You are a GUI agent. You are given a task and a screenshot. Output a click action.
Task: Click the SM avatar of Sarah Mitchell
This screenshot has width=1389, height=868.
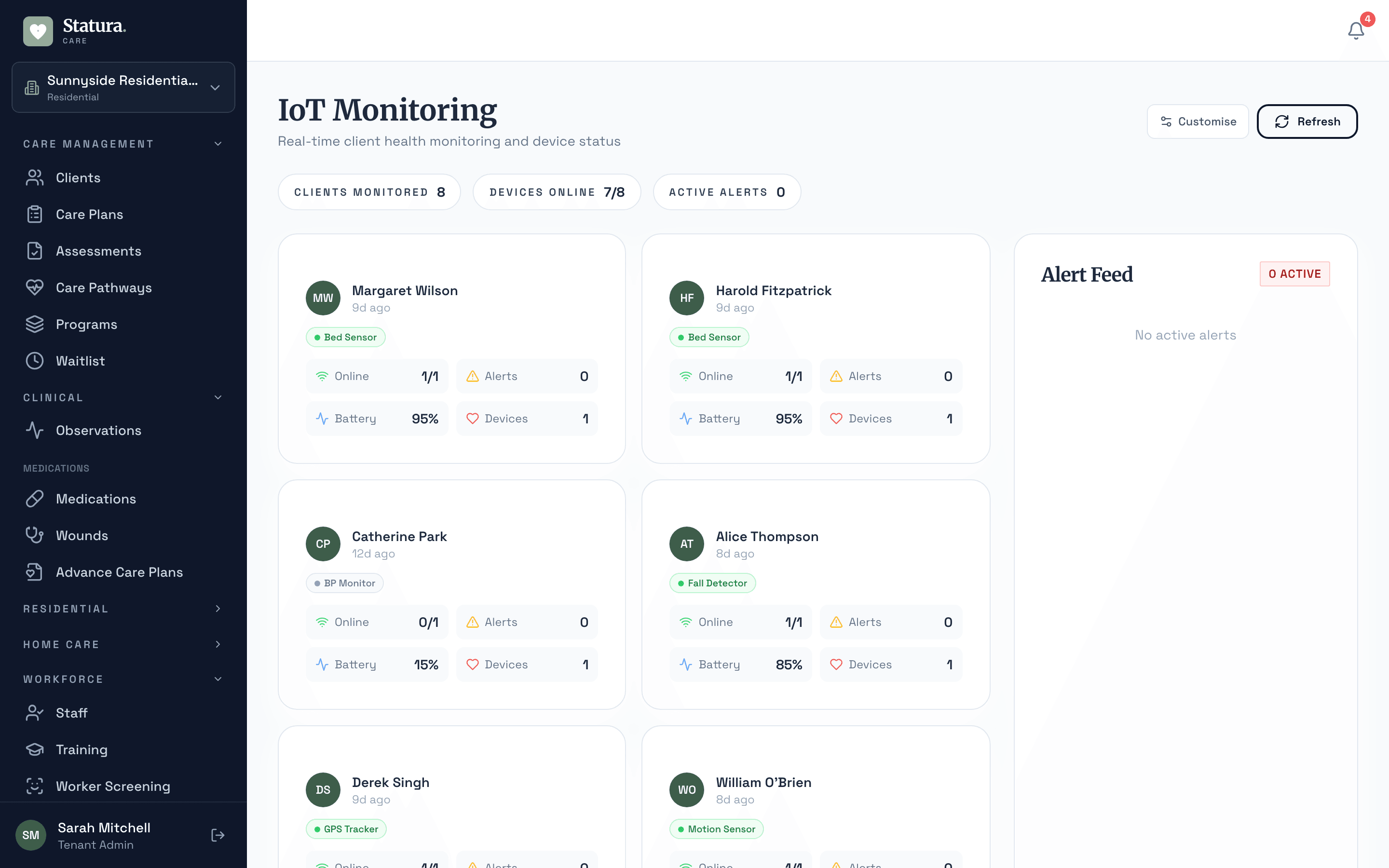pos(31,835)
